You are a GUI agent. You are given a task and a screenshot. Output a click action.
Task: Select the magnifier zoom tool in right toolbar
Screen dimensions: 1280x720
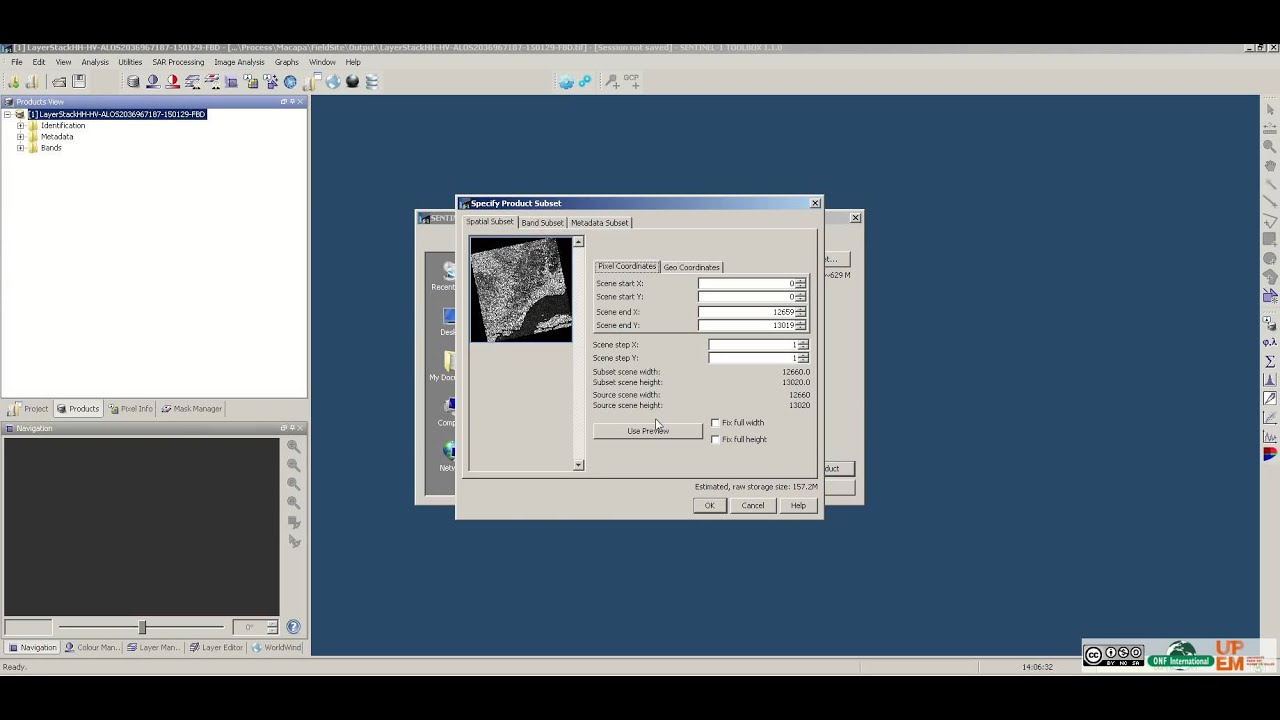point(1270,146)
